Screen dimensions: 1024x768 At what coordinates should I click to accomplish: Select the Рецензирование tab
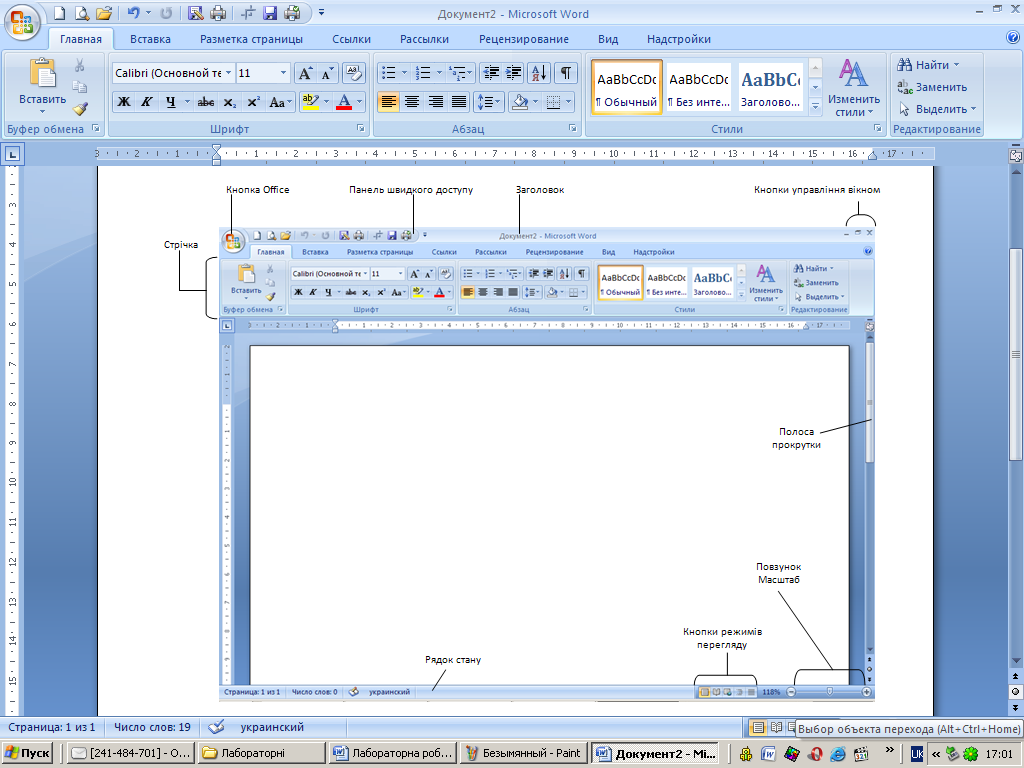[x=524, y=39]
